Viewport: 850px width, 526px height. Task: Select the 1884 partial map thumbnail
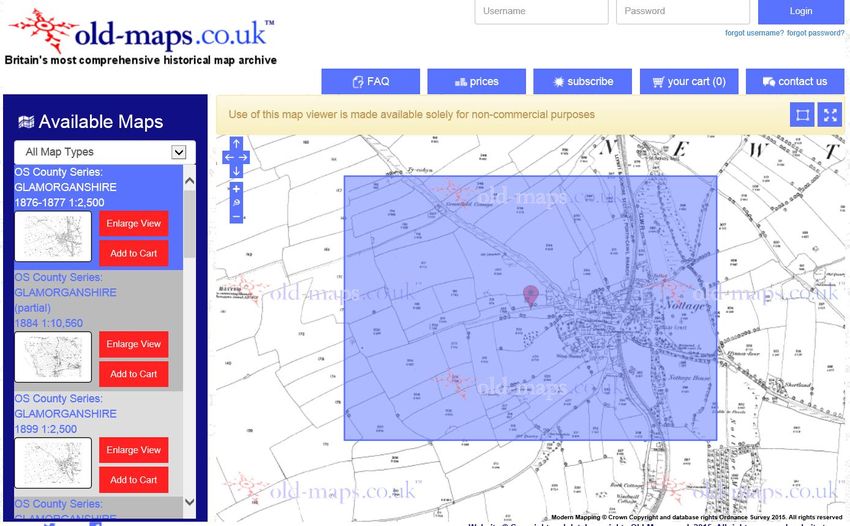[53, 357]
